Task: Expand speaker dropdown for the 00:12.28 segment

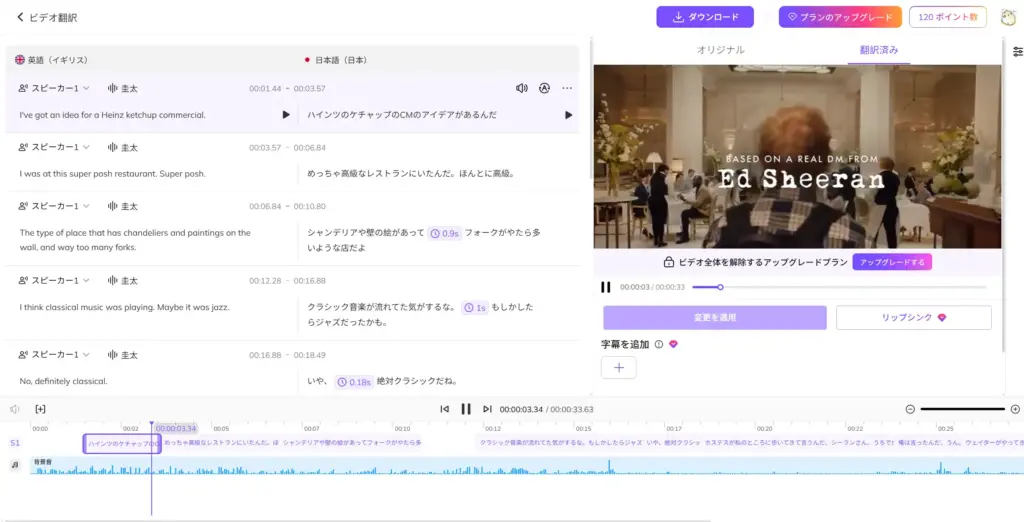Action: tap(86, 281)
